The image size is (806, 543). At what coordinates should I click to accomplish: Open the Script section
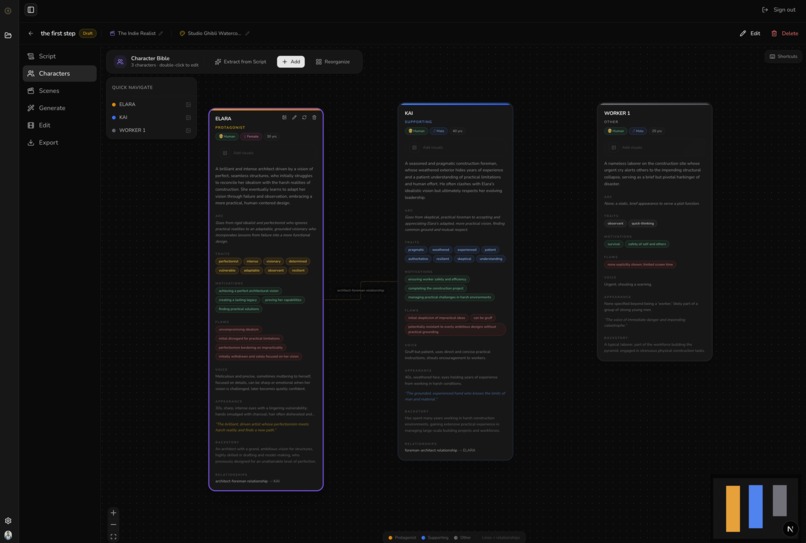click(60, 56)
